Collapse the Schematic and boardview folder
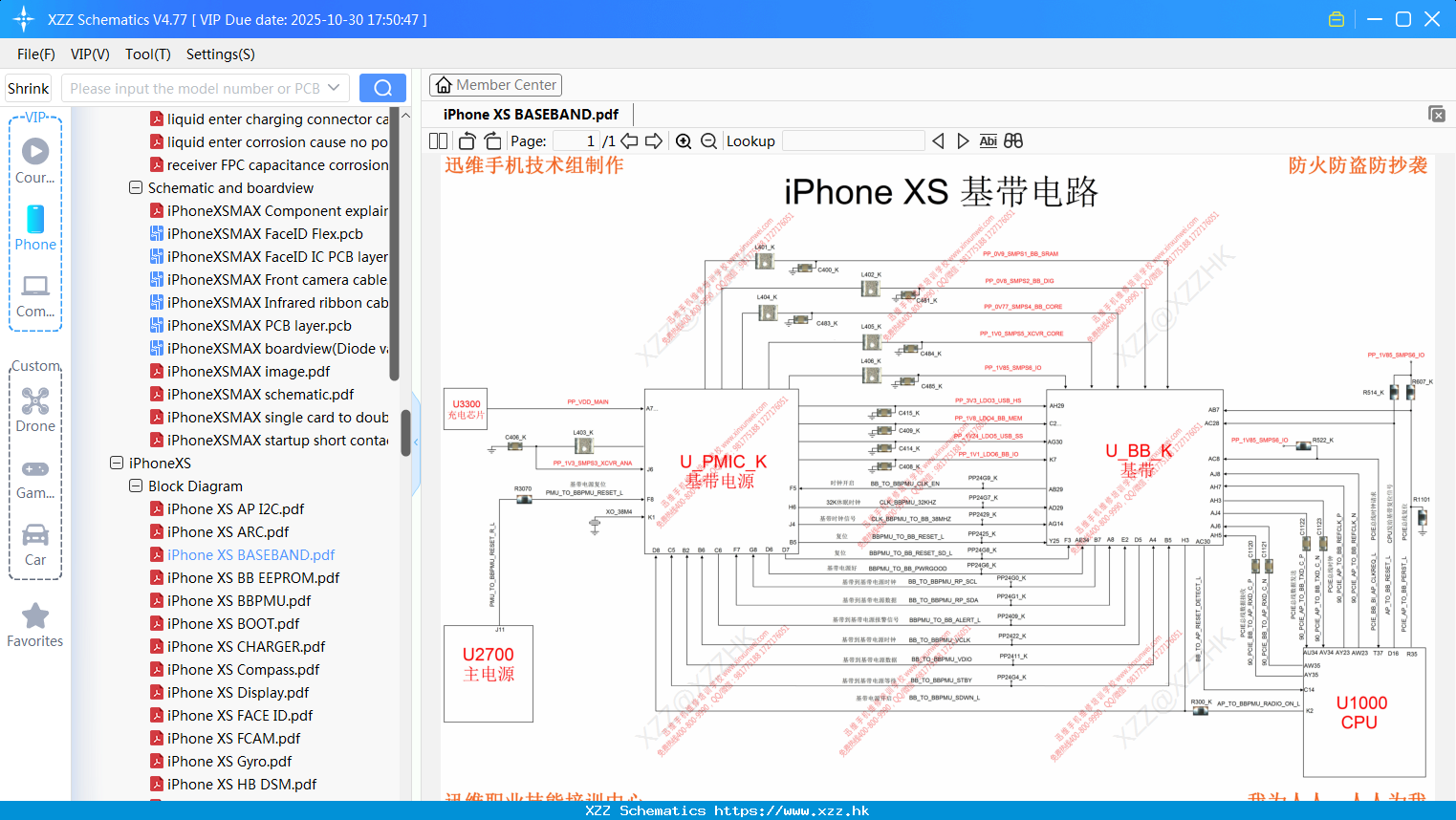1456x820 pixels. coord(136,187)
